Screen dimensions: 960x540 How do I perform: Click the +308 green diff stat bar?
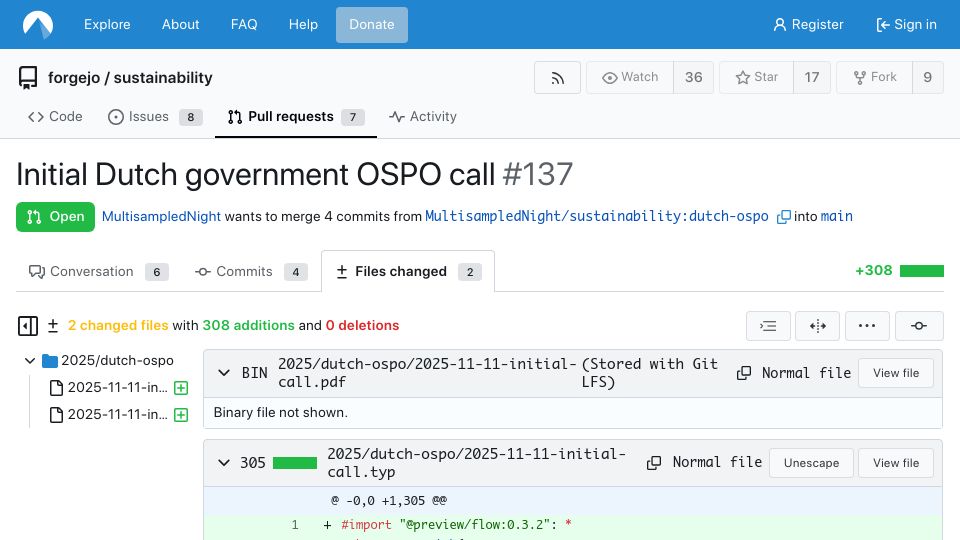922,271
